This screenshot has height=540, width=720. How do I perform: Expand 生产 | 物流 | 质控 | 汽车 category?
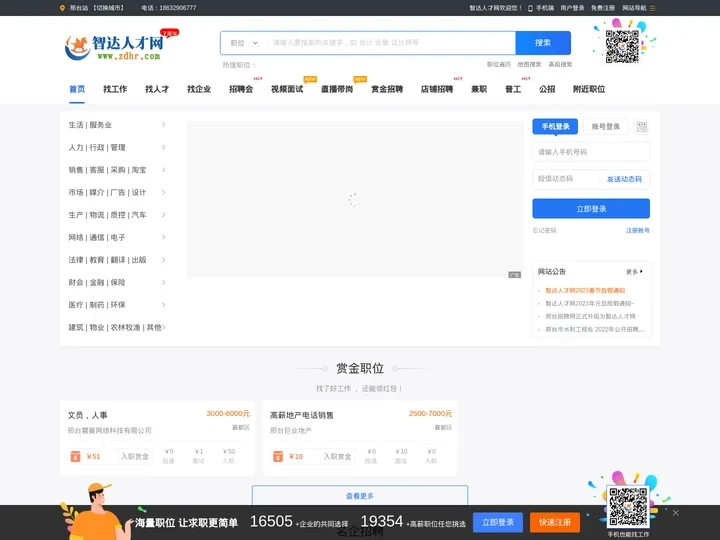click(117, 215)
